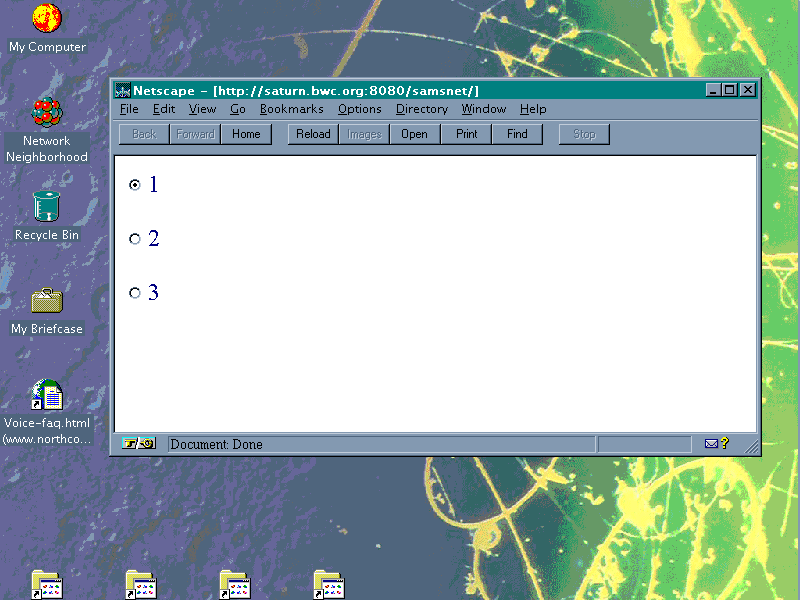Open the mail envelope icon in status bar
This screenshot has width=800, height=600.
[712, 444]
